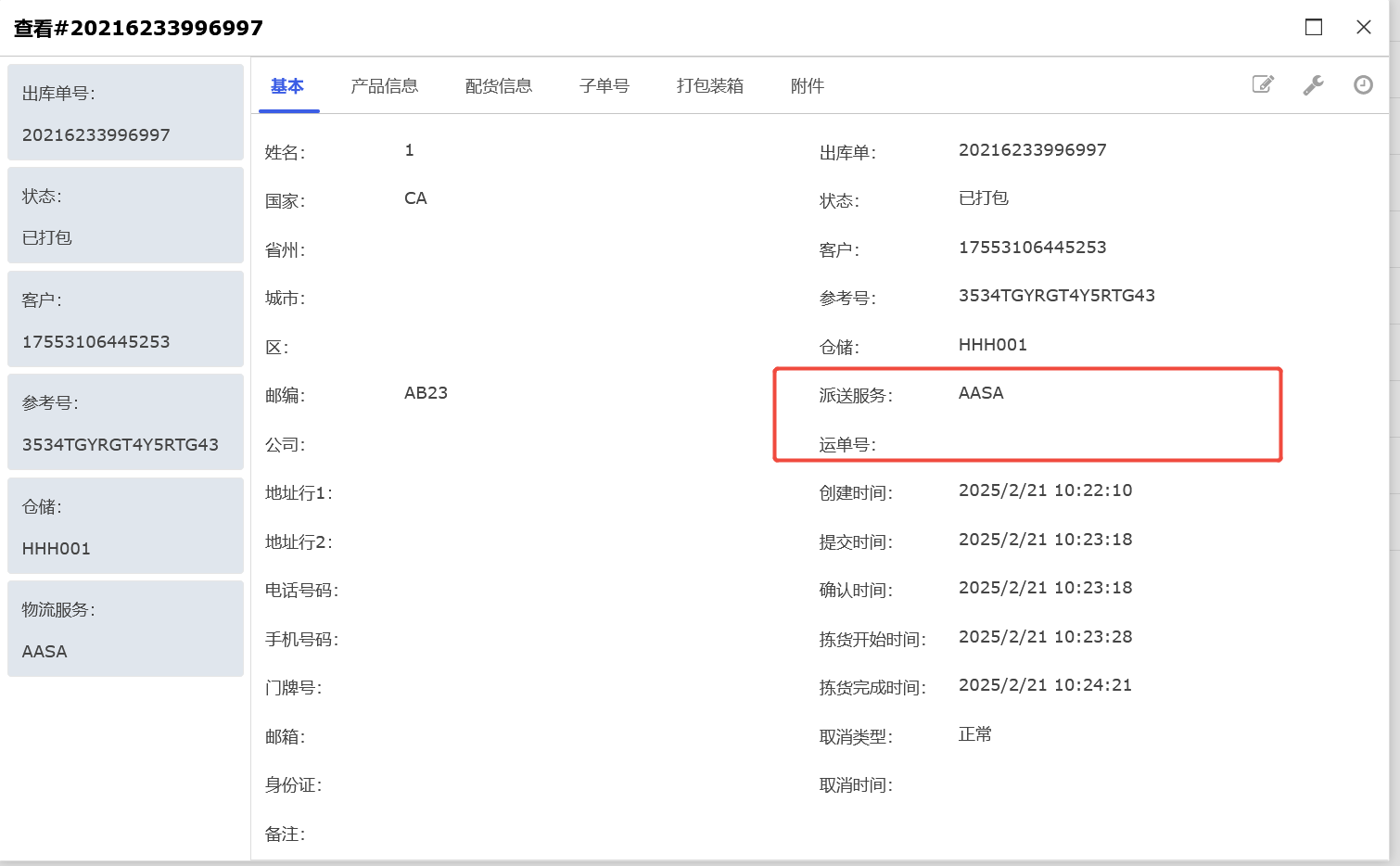Switch to the 子单号 tab
1400x866 pixels.
click(x=605, y=86)
